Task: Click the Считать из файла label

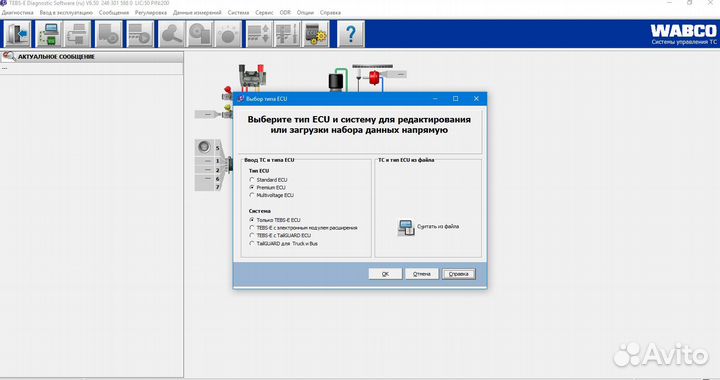Action: [x=438, y=227]
